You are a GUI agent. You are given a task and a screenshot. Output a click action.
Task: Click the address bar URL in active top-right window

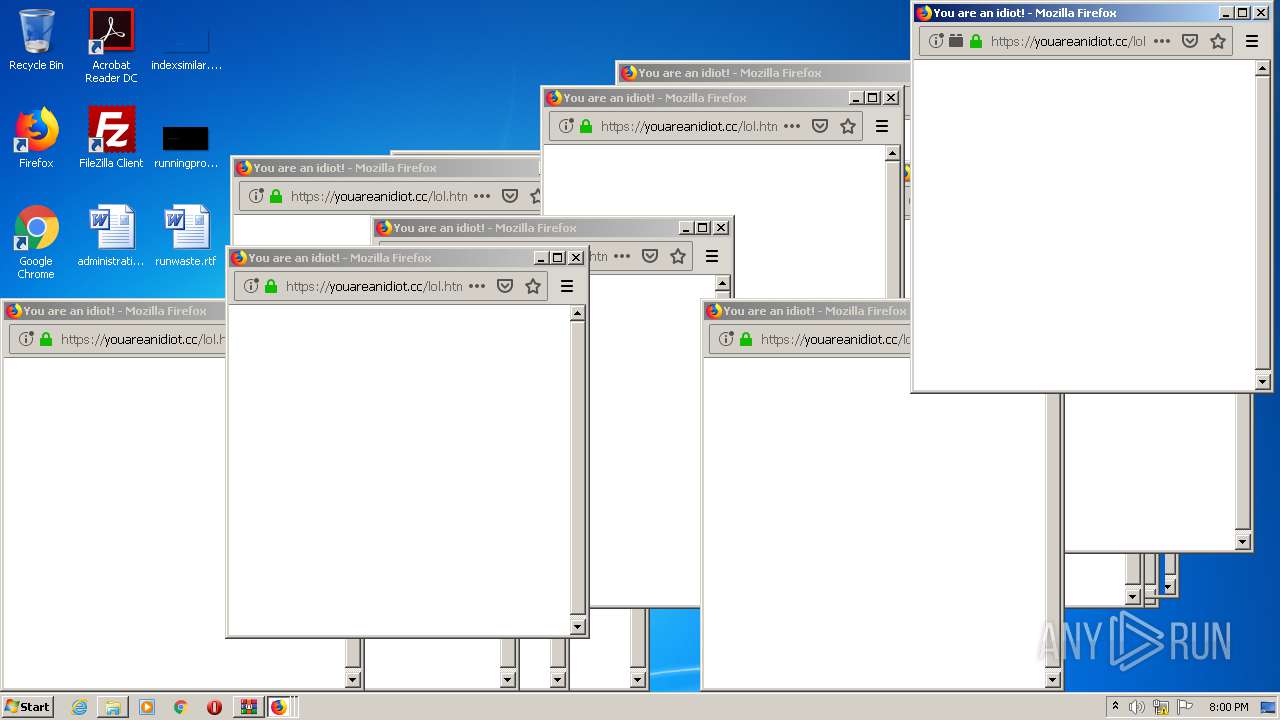pos(1068,41)
